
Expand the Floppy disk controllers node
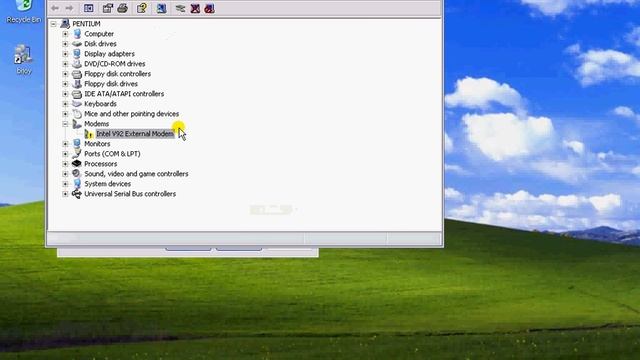click(x=65, y=74)
